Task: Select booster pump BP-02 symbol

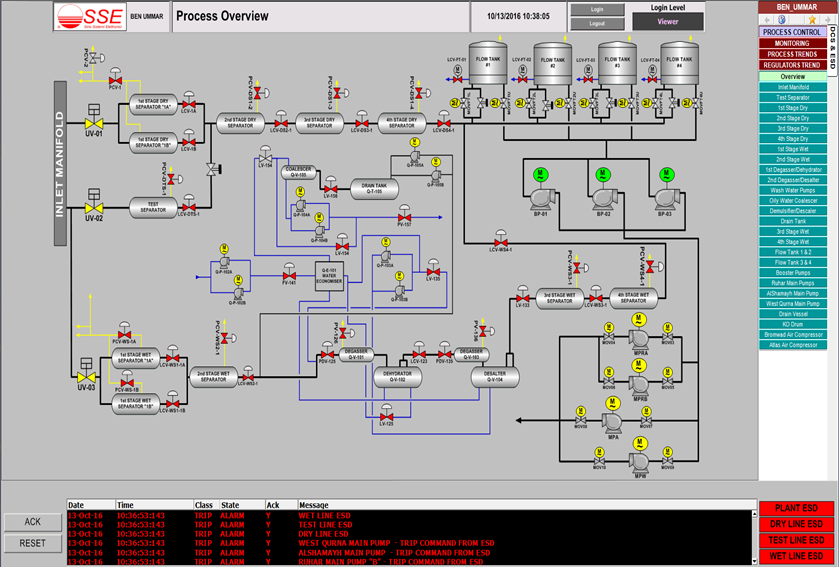Action: coord(604,199)
